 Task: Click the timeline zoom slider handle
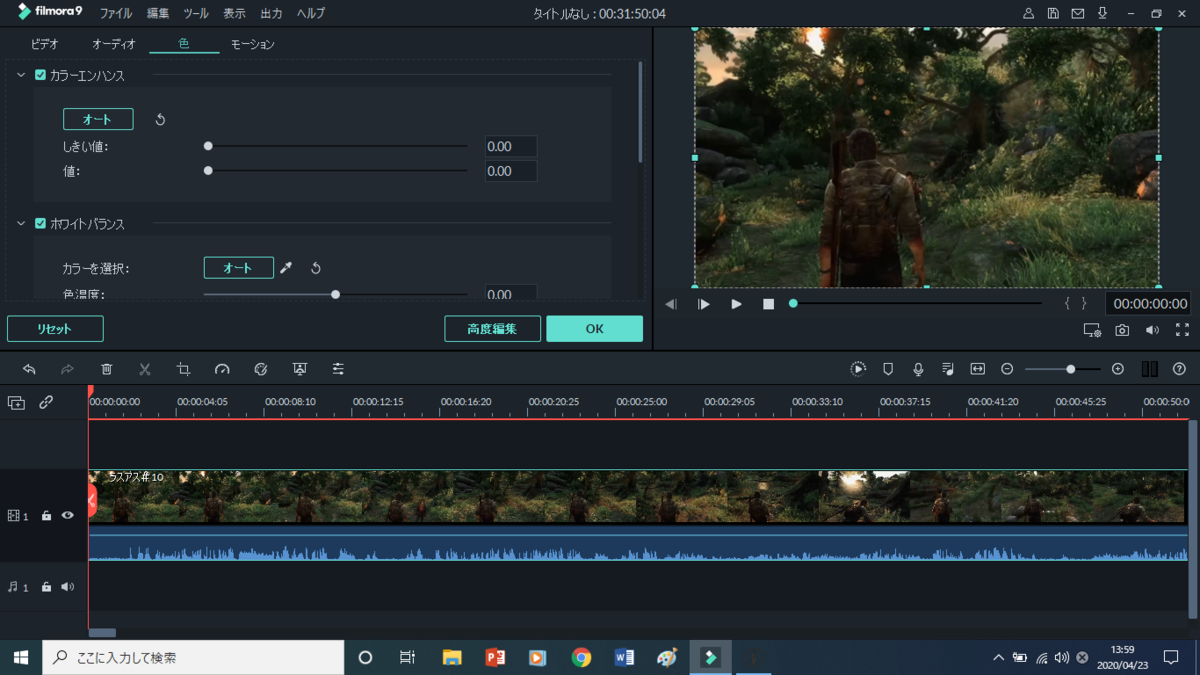coord(1070,369)
